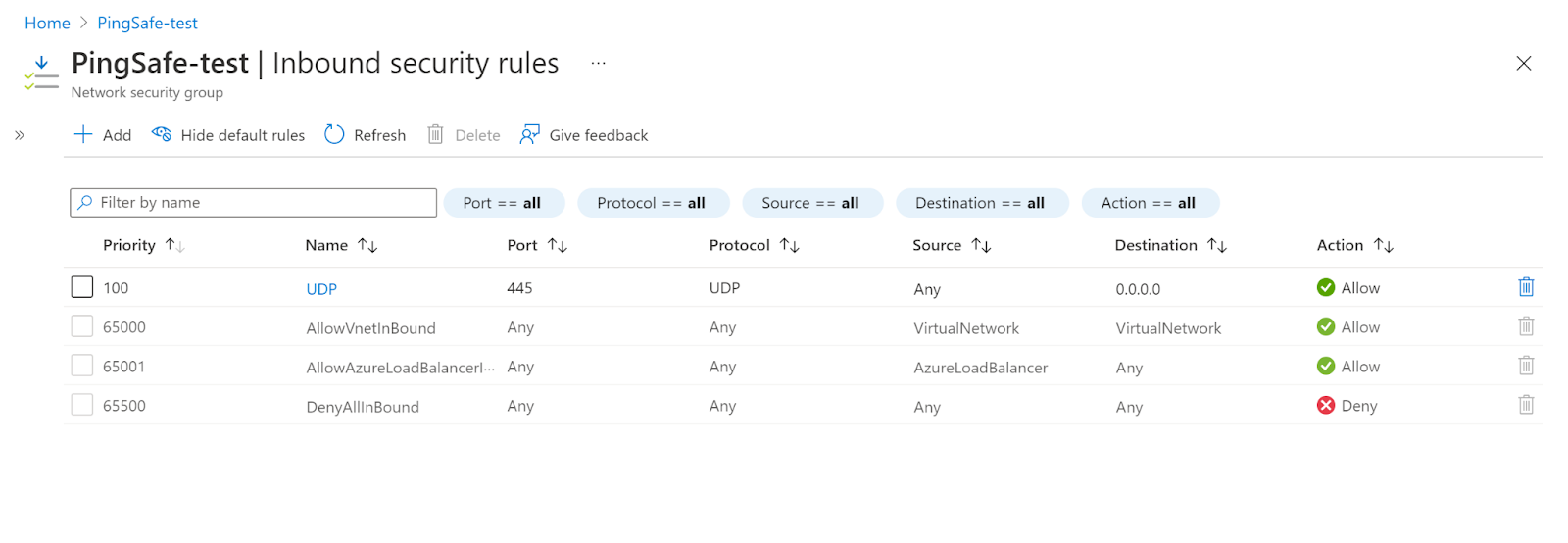
Task: Click the Give feedback icon
Action: pyautogui.click(x=529, y=134)
